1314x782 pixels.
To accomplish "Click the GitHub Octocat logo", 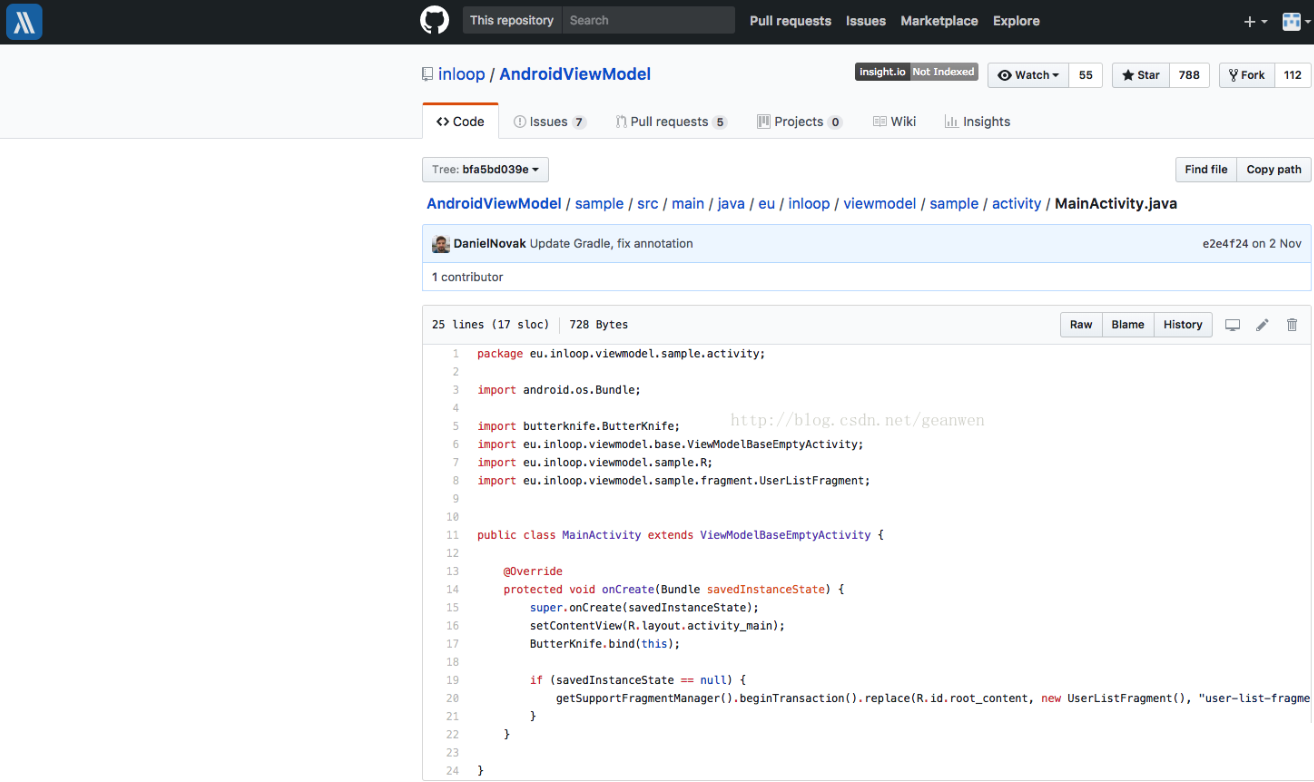I will pos(434,20).
